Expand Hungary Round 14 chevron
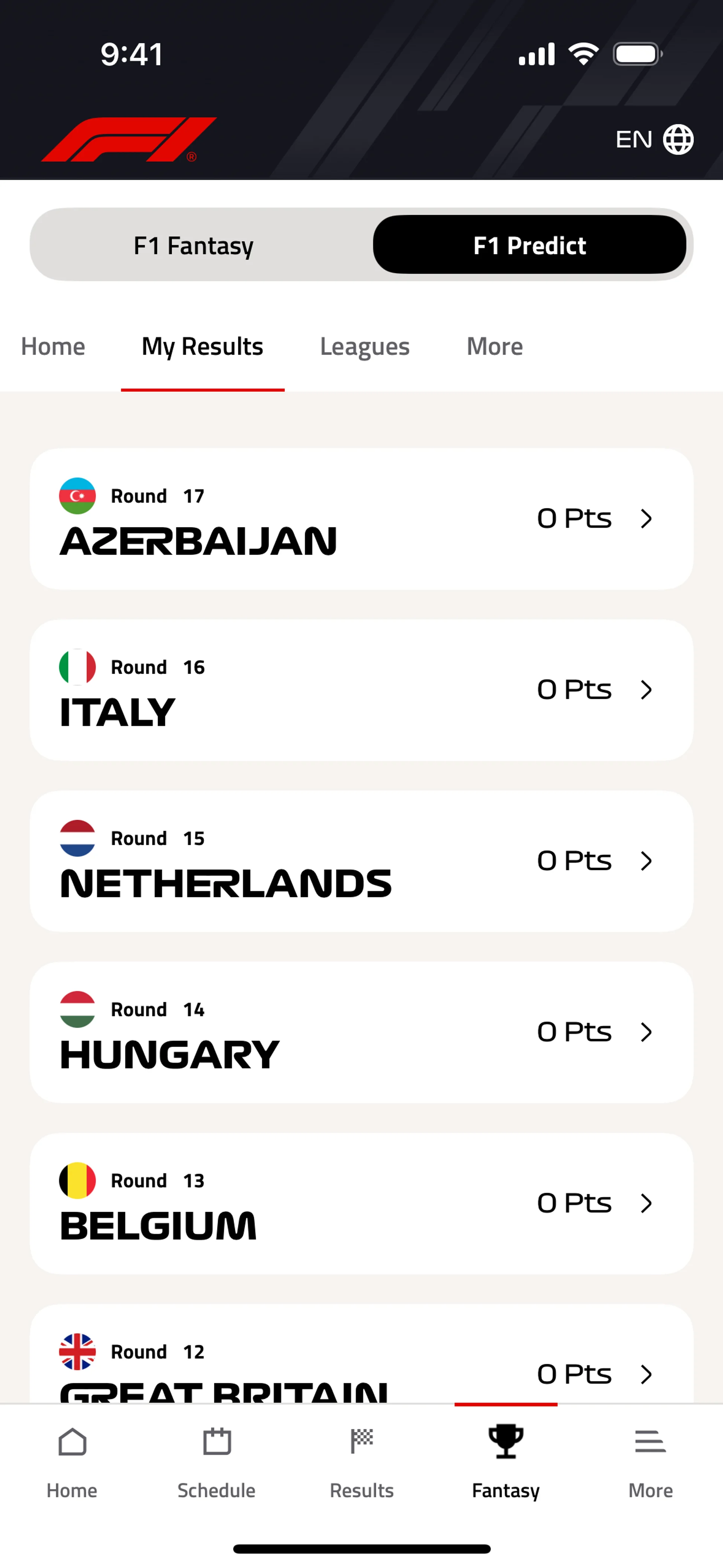This screenshot has width=723, height=1568. [x=646, y=1032]
